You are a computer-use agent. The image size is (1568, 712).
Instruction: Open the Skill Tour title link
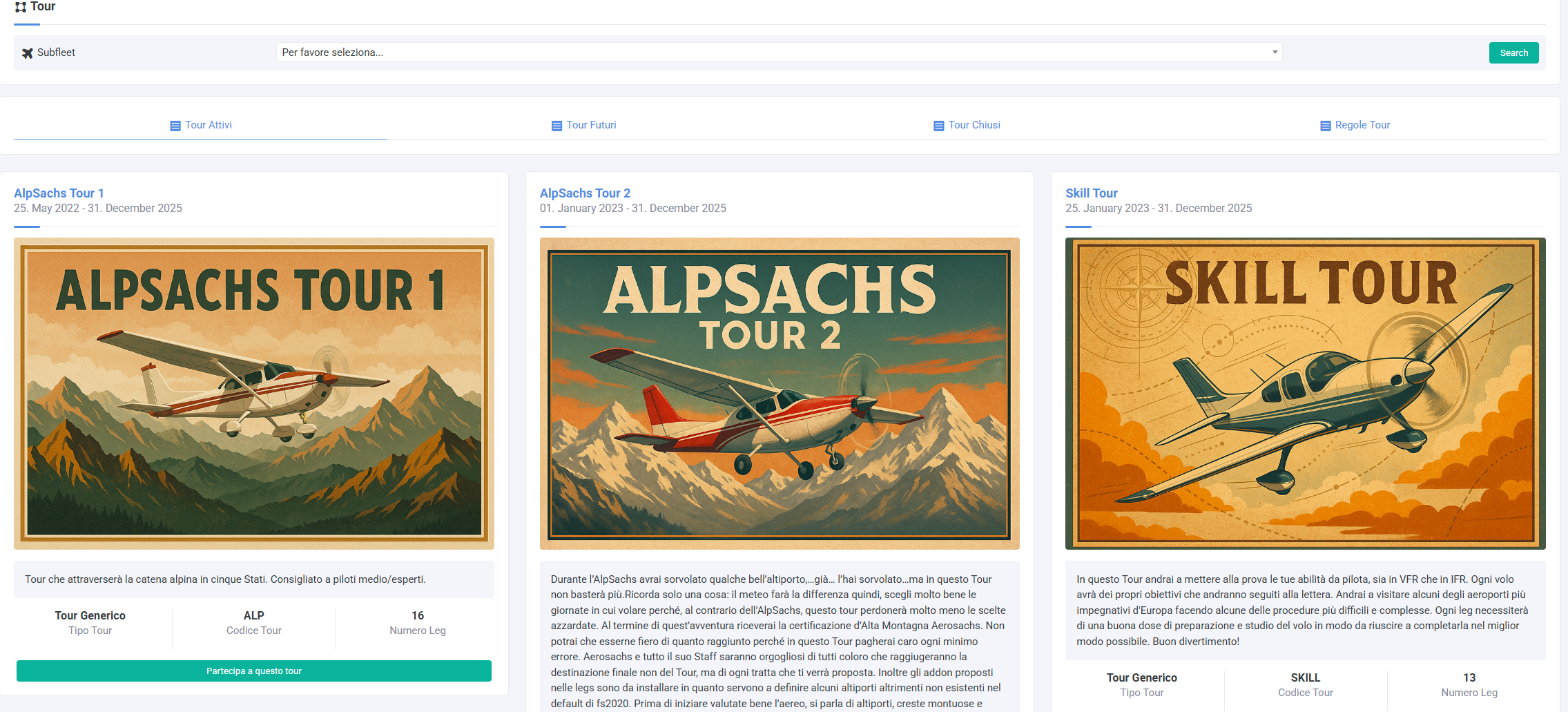click(1091, 193)
